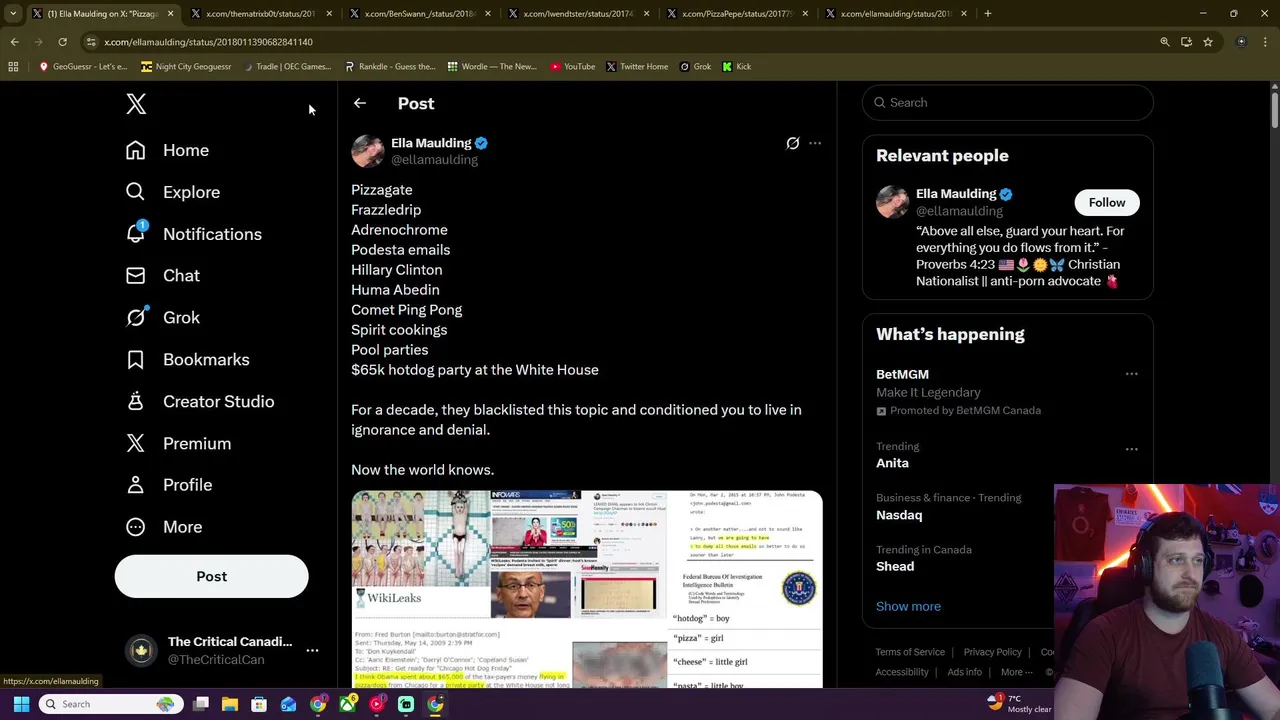The image size is (1280, 720).
Task: Click the Grok explain icon on the post
Action: [793, 143]
